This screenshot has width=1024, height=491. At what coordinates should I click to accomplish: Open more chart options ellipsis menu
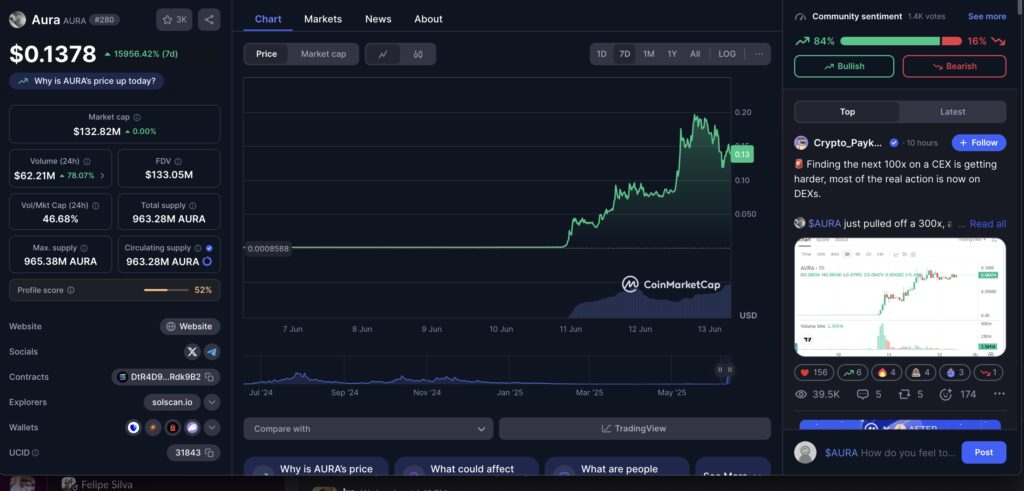759,54
